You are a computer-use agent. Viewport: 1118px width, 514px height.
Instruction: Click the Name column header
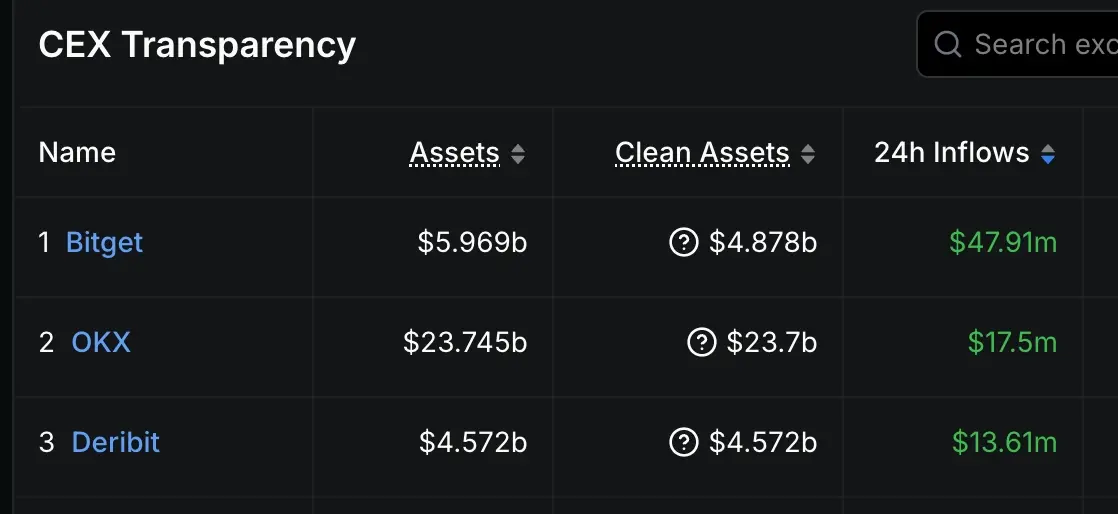coord(77,153)
